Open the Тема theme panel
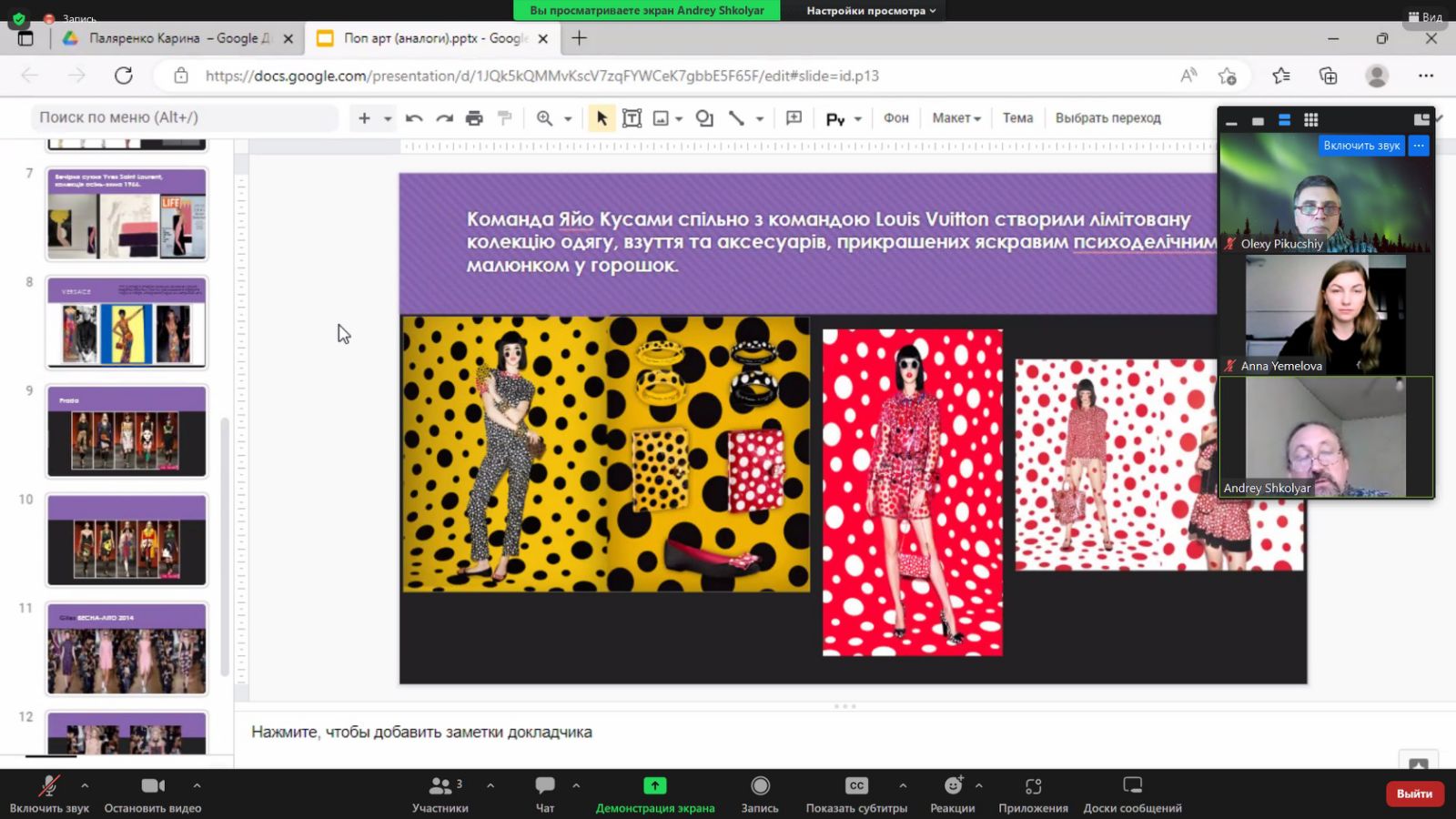The height and width of the screenshot is (819, 1456). pyautogui.click(x=1017, y=118)
